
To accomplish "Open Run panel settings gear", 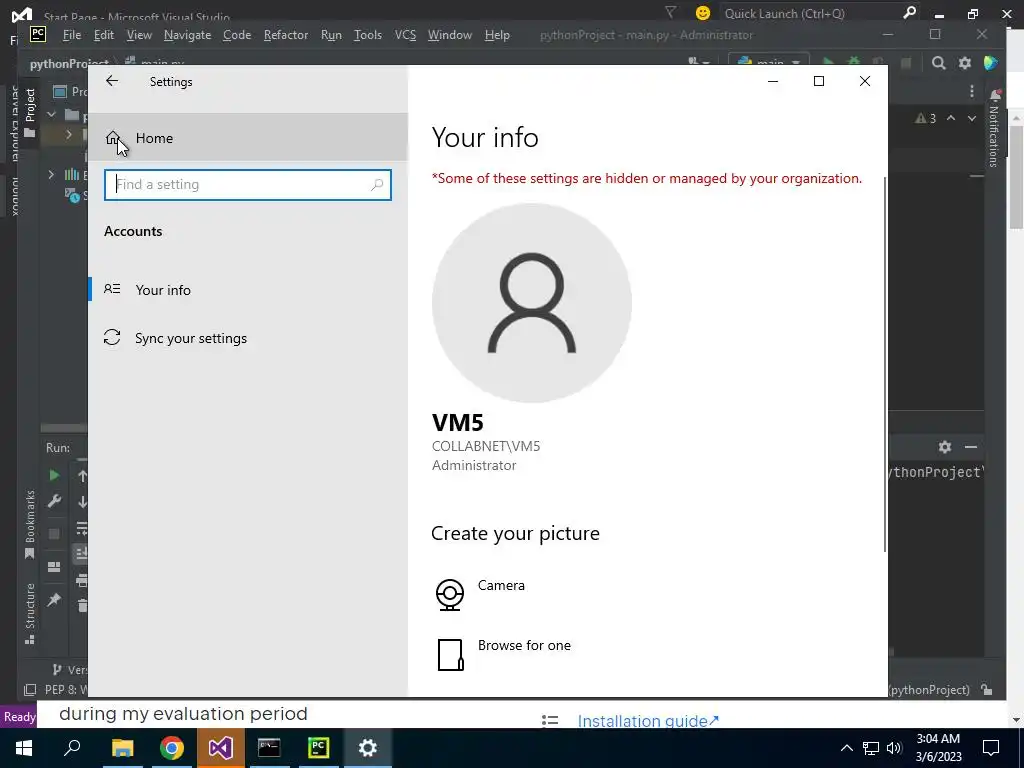I will pos(944,447).
